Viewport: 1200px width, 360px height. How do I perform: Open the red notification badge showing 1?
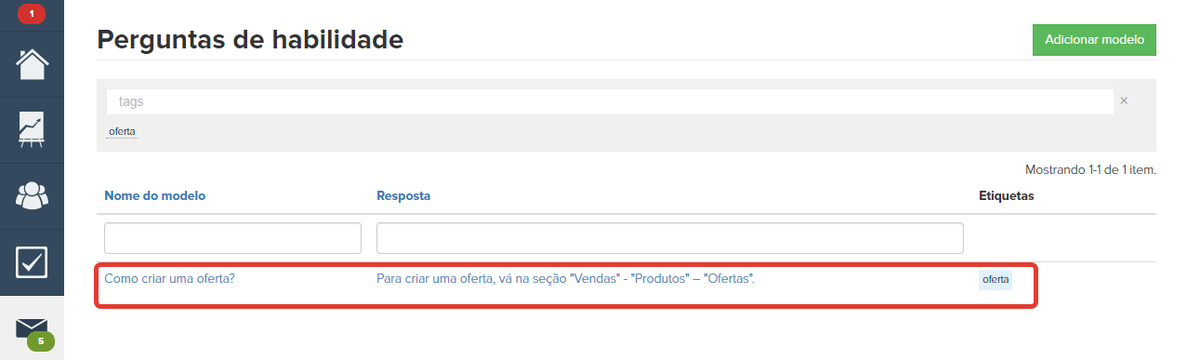point(31,14)
